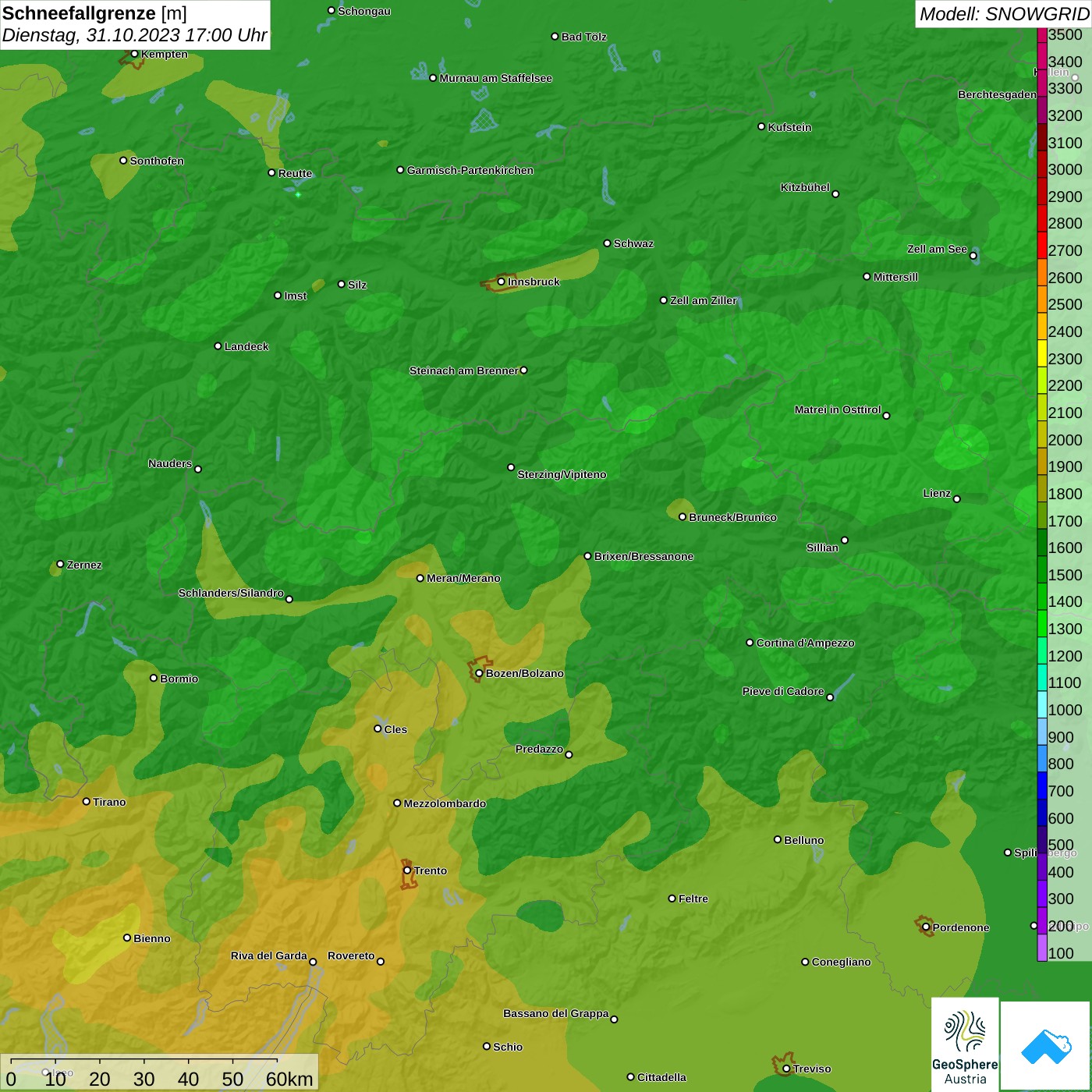Click the Mezzolombardo label

[x=445, y=803]
